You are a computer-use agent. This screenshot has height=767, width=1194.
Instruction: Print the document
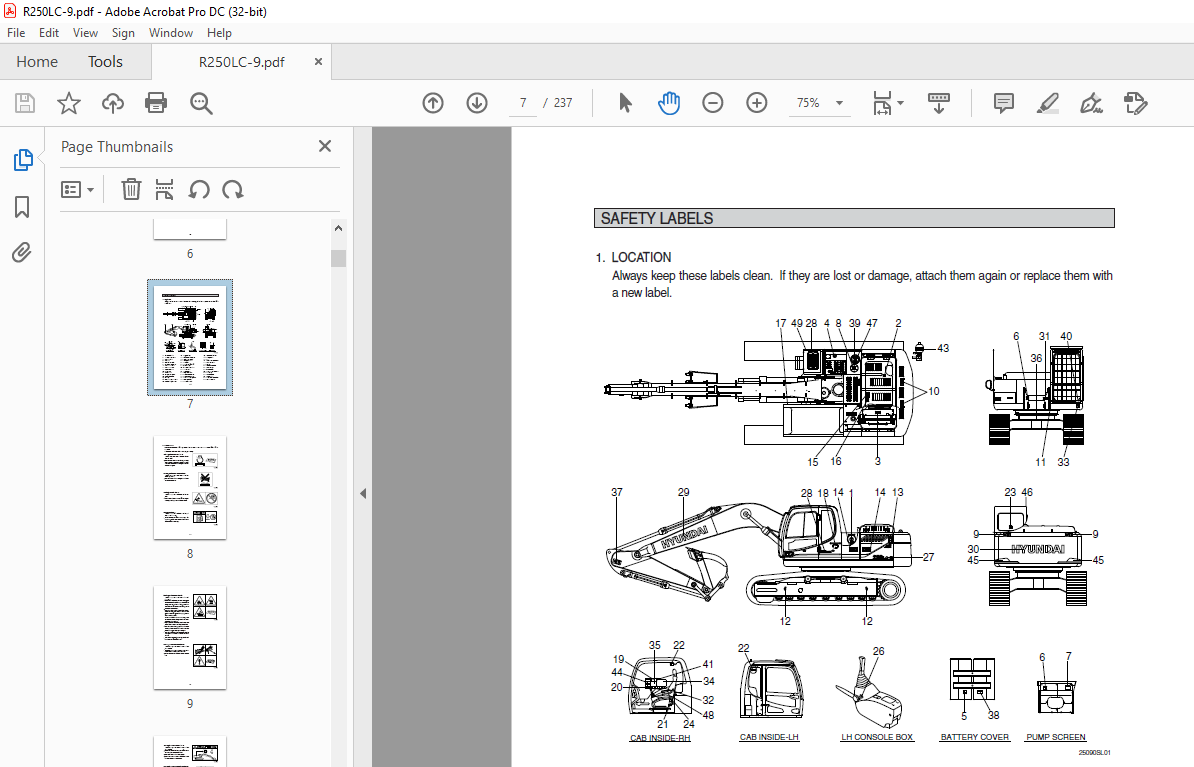coord(156,103)
